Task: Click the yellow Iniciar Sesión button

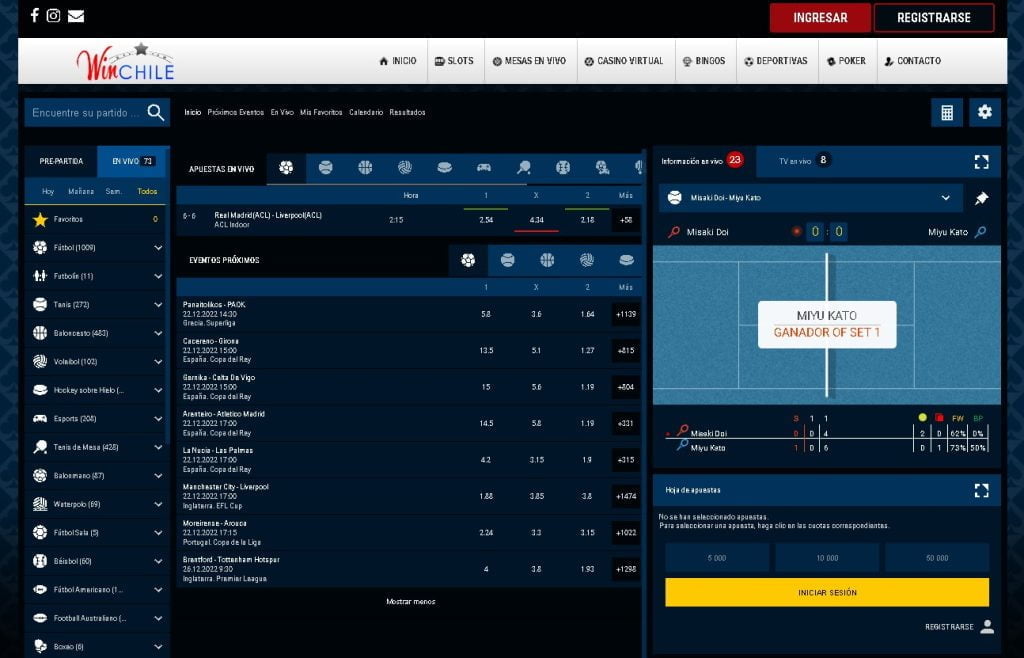Action: point(827,593)
